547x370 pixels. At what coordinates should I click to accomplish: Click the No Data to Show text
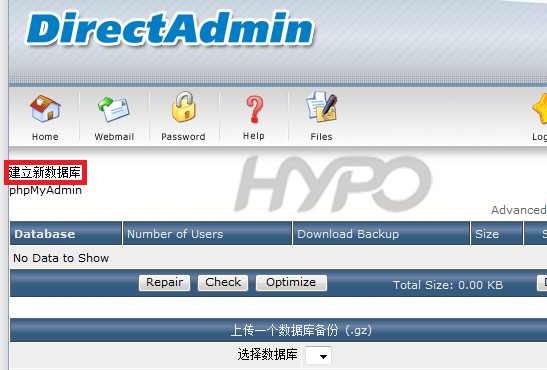(x=61, y=258)
